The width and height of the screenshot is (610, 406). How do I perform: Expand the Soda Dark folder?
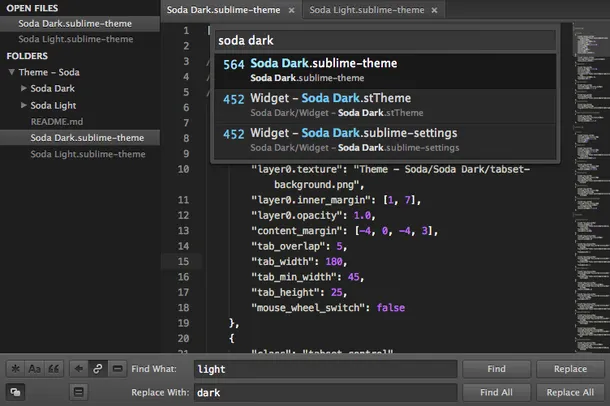24,88
